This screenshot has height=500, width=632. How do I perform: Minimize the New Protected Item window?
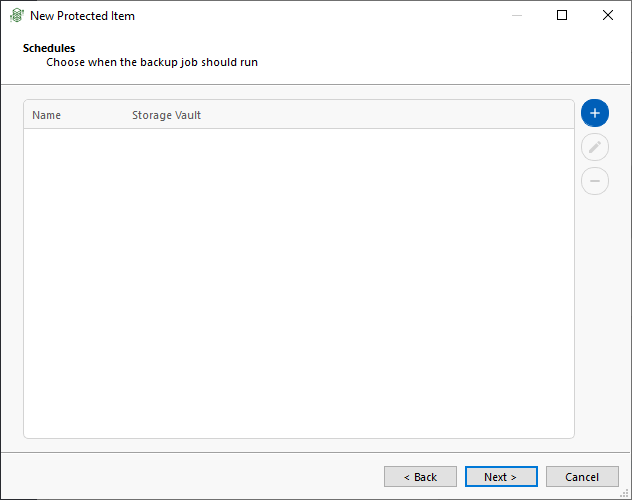coord(517,15)
